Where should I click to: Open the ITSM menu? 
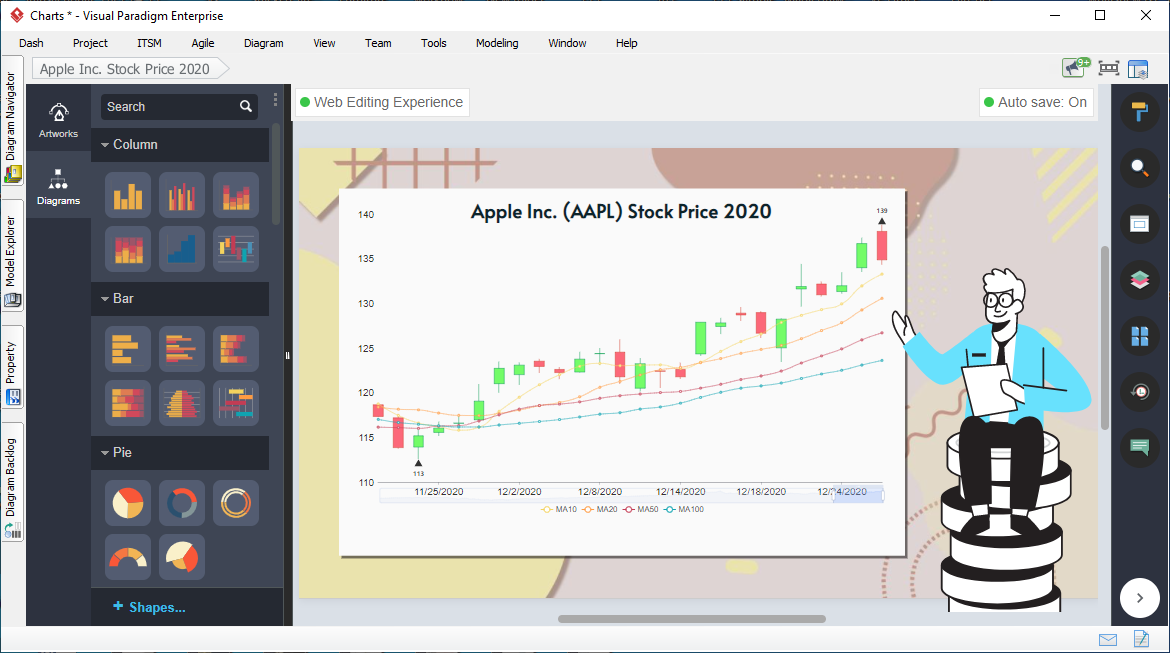tap(149, 43)
